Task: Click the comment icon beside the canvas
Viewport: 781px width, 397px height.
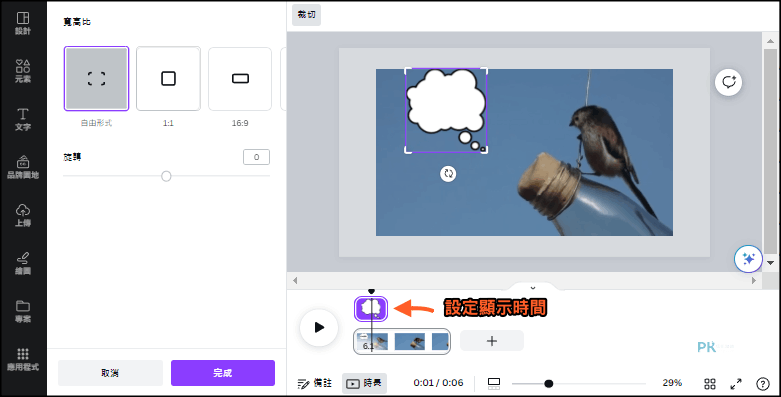Action: pos(728,82)
